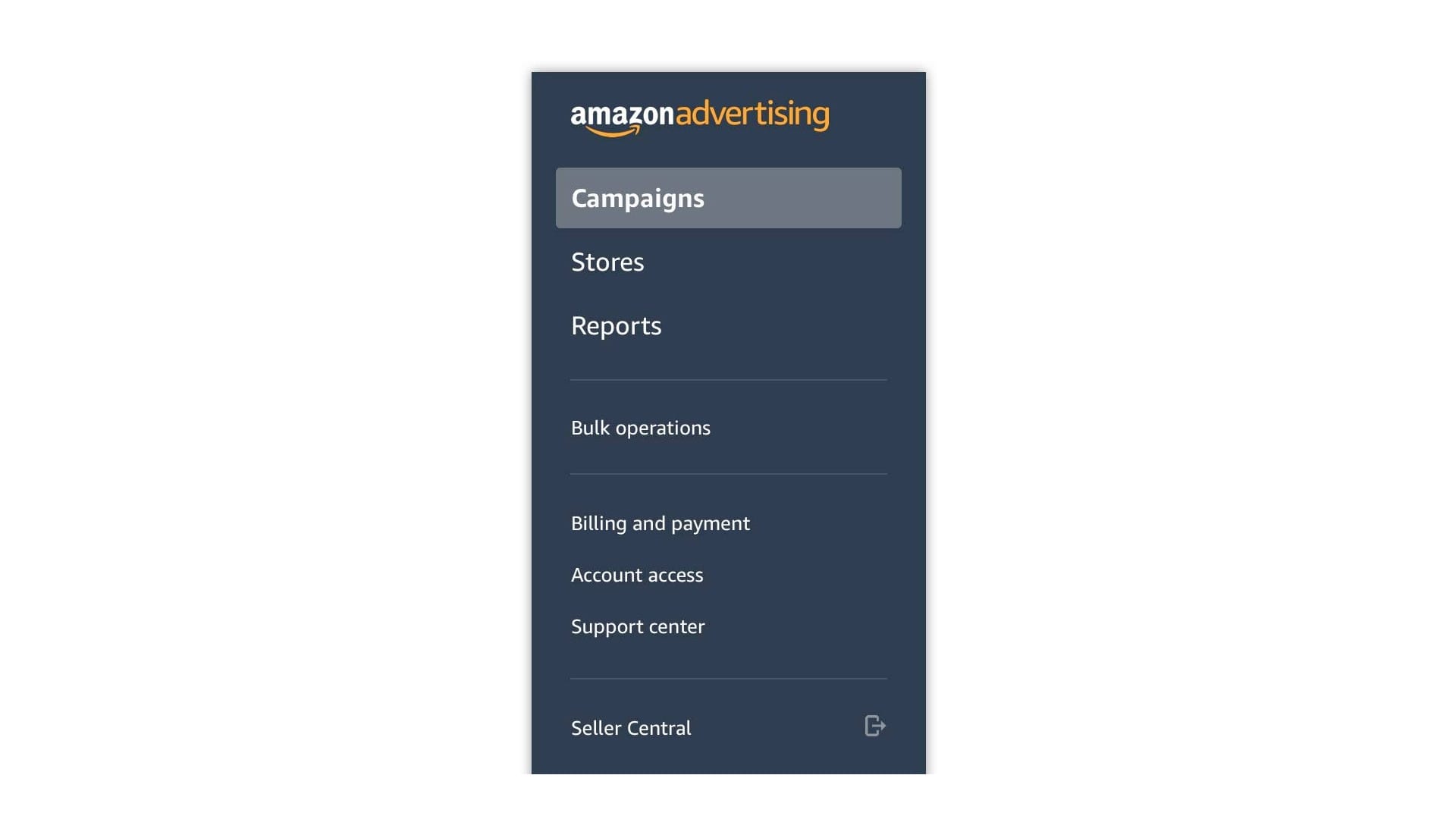This screenshot has height=819, width=1456.
Task: Click the Seller Central external link icon
Action: point(875,726)
